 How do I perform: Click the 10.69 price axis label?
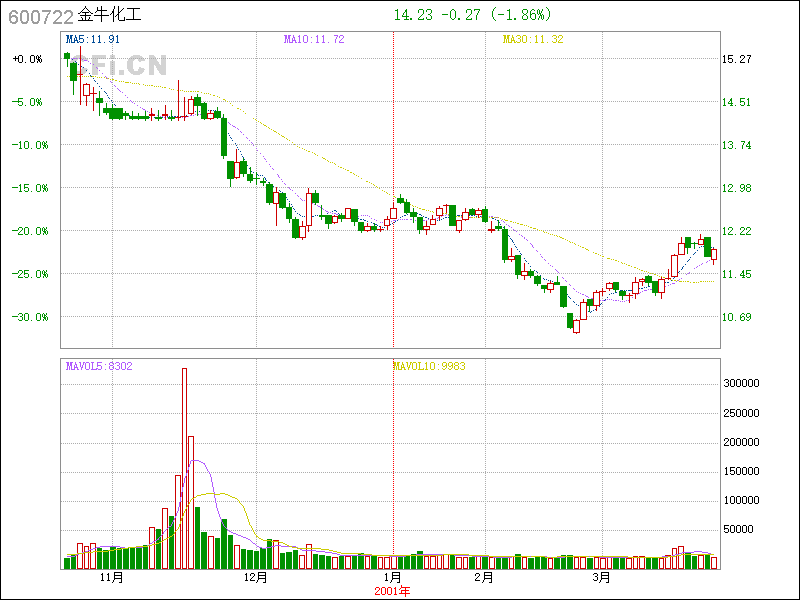tap(736, 317)
